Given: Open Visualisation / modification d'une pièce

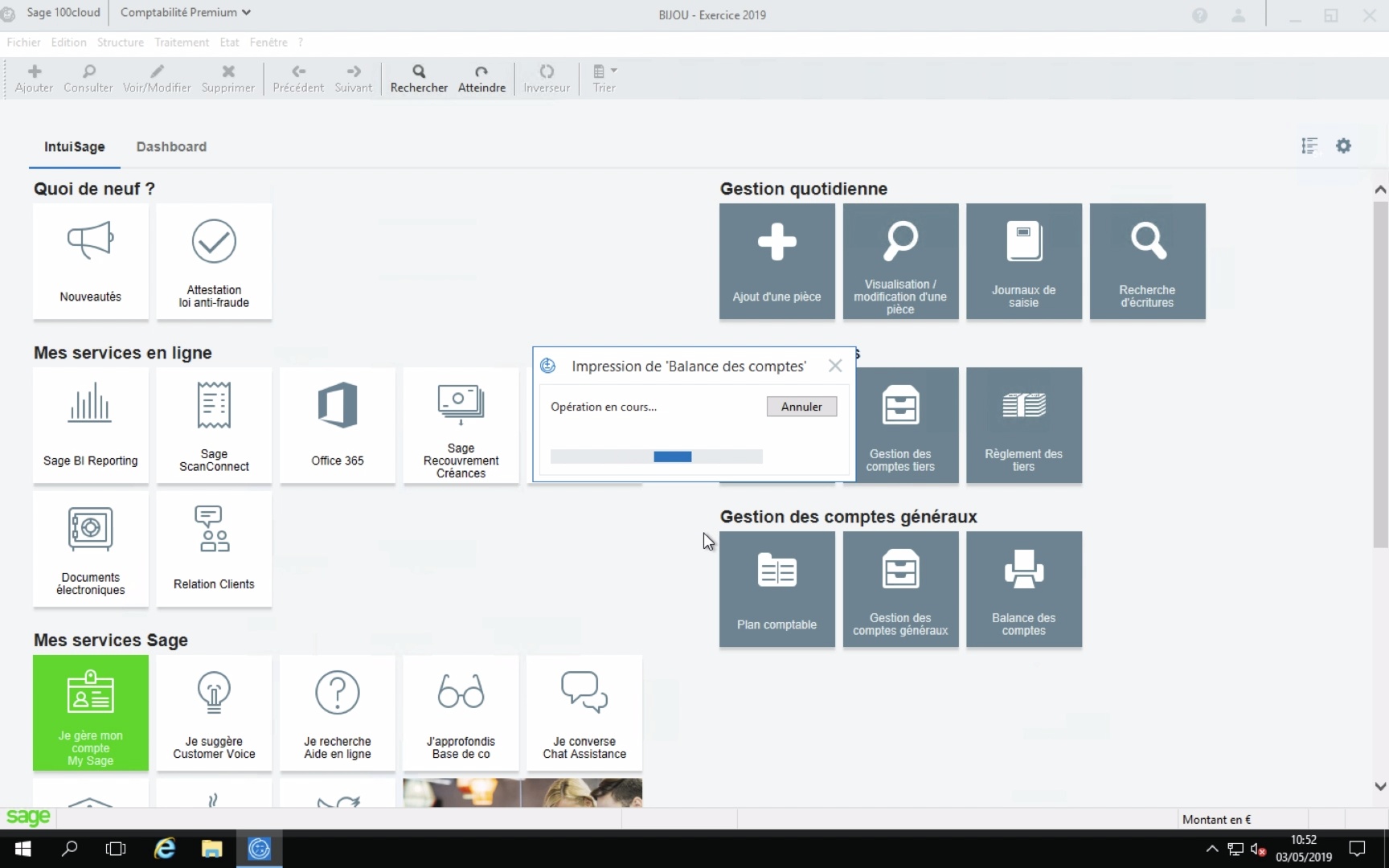Looking at the screenshot, I should pyautogui.click(x=900, y=261).
